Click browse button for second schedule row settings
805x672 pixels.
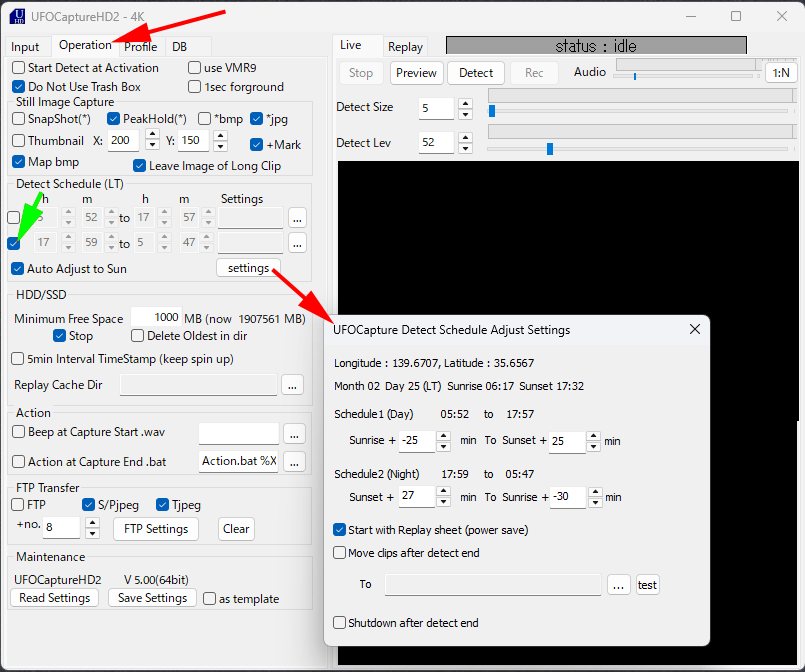tap(297, 243)
